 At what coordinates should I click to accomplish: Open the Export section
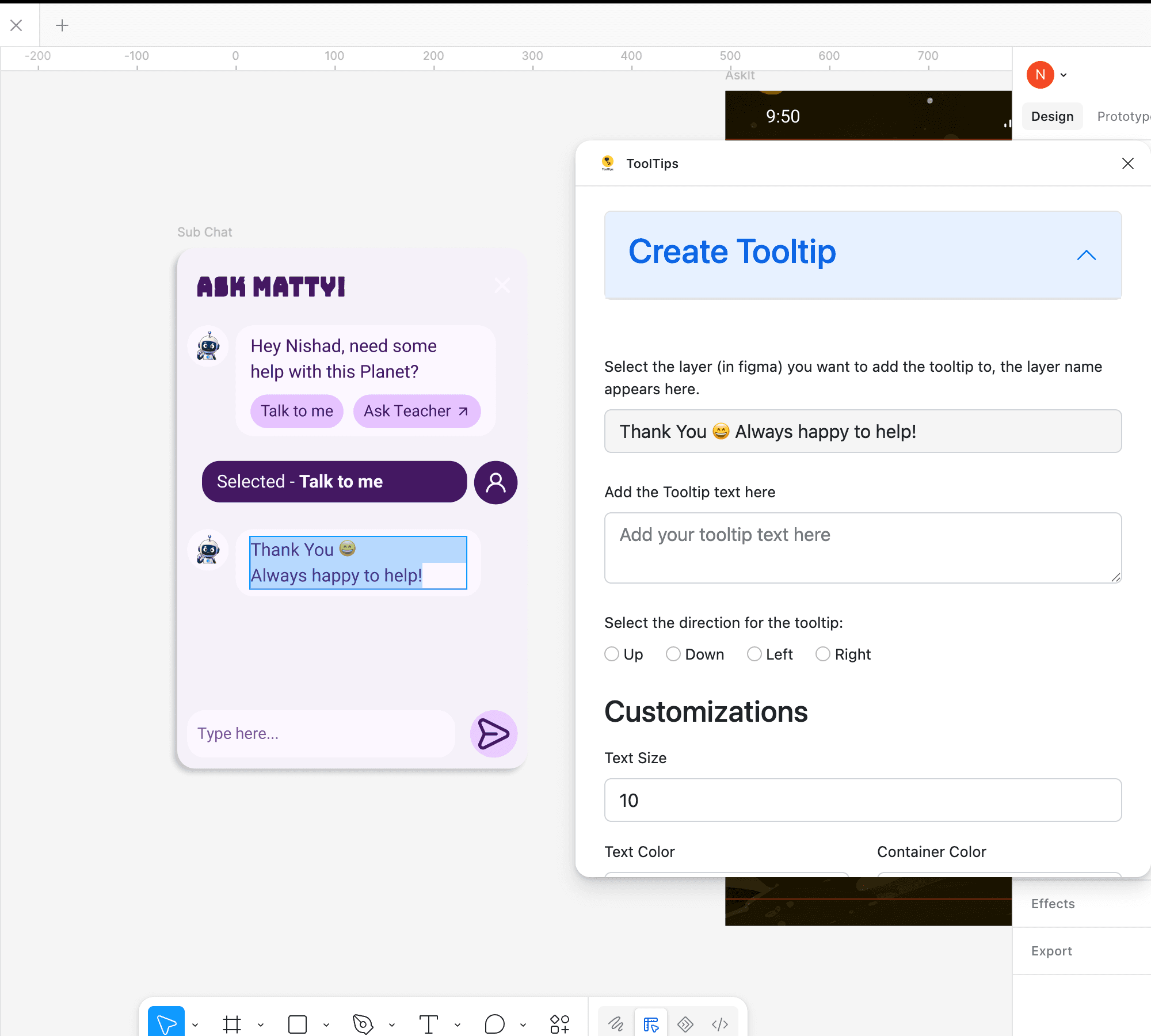click(1051, 951)
